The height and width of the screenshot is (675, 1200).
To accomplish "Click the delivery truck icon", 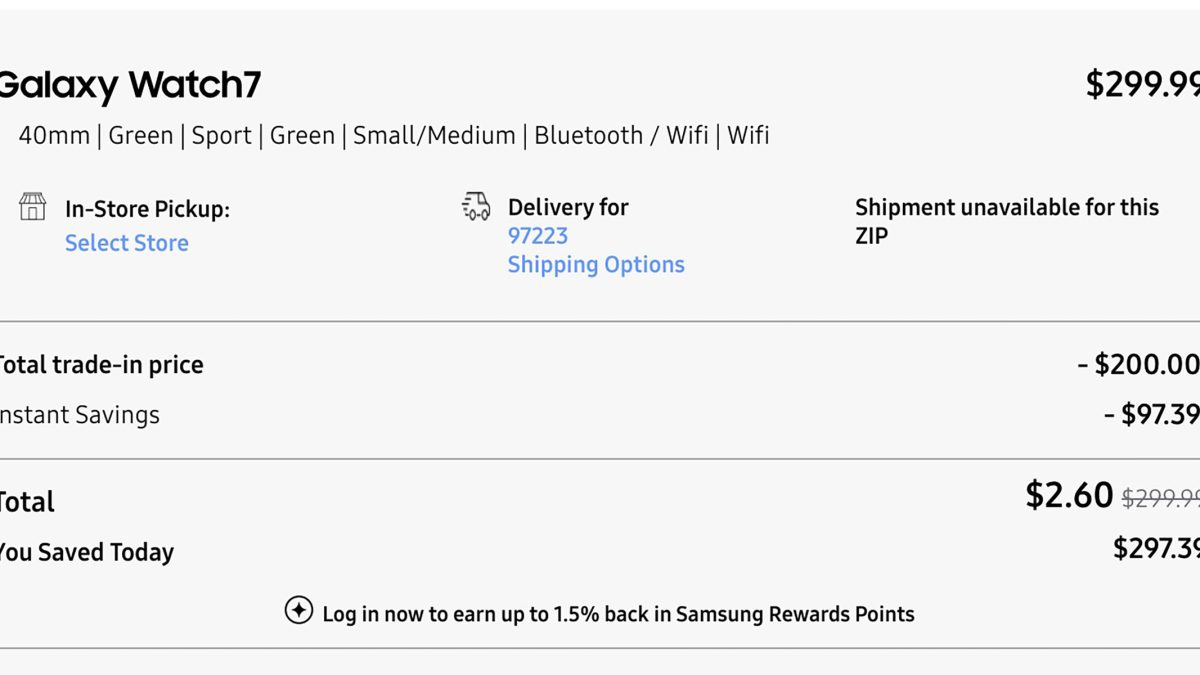I will pos(476,207).
